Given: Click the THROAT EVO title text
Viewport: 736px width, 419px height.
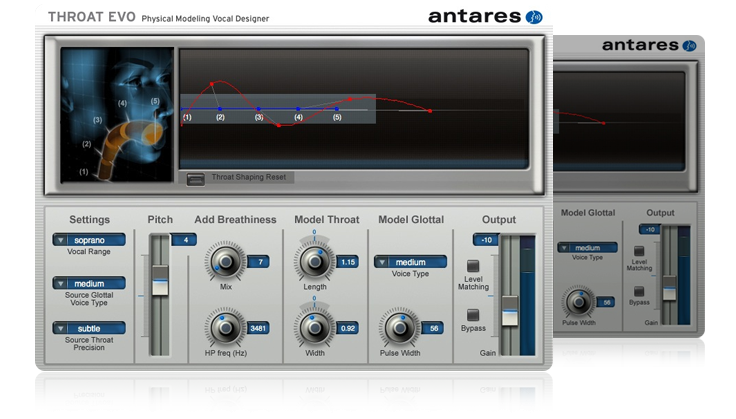Looking at the screenshot, I should pos(92,17).
